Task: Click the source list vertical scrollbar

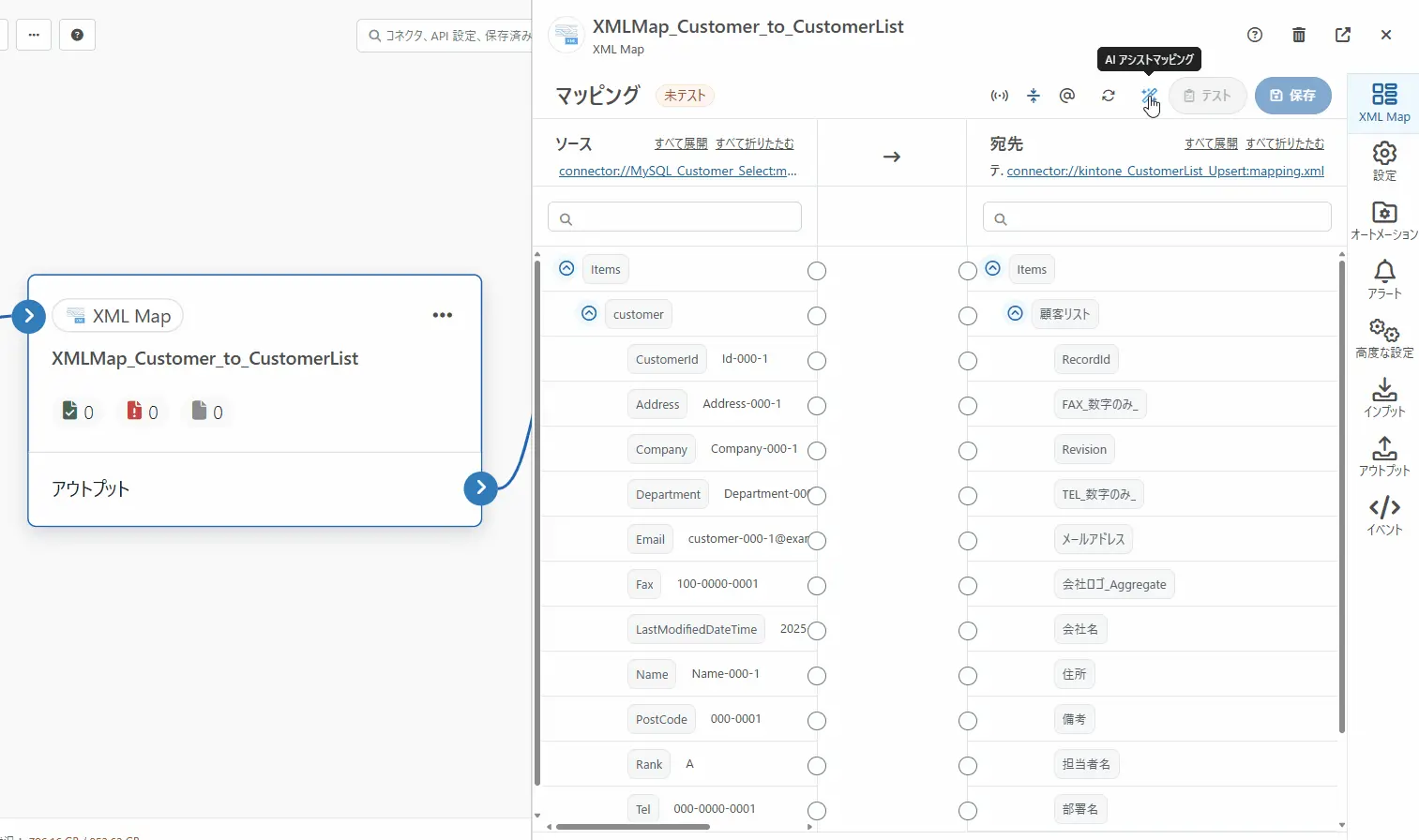Action: (x=537, y=523)
